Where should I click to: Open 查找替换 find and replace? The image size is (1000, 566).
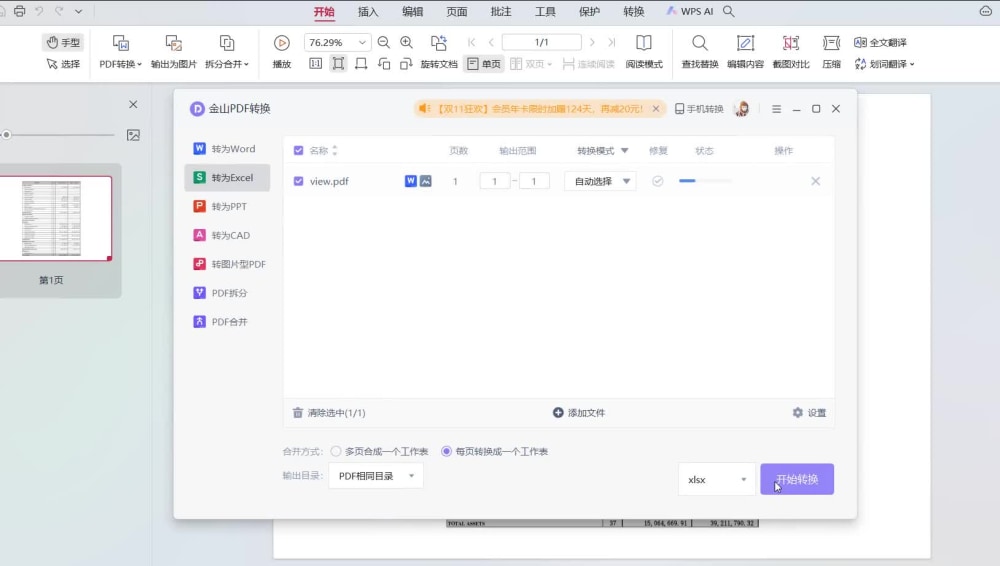point(700,52)
